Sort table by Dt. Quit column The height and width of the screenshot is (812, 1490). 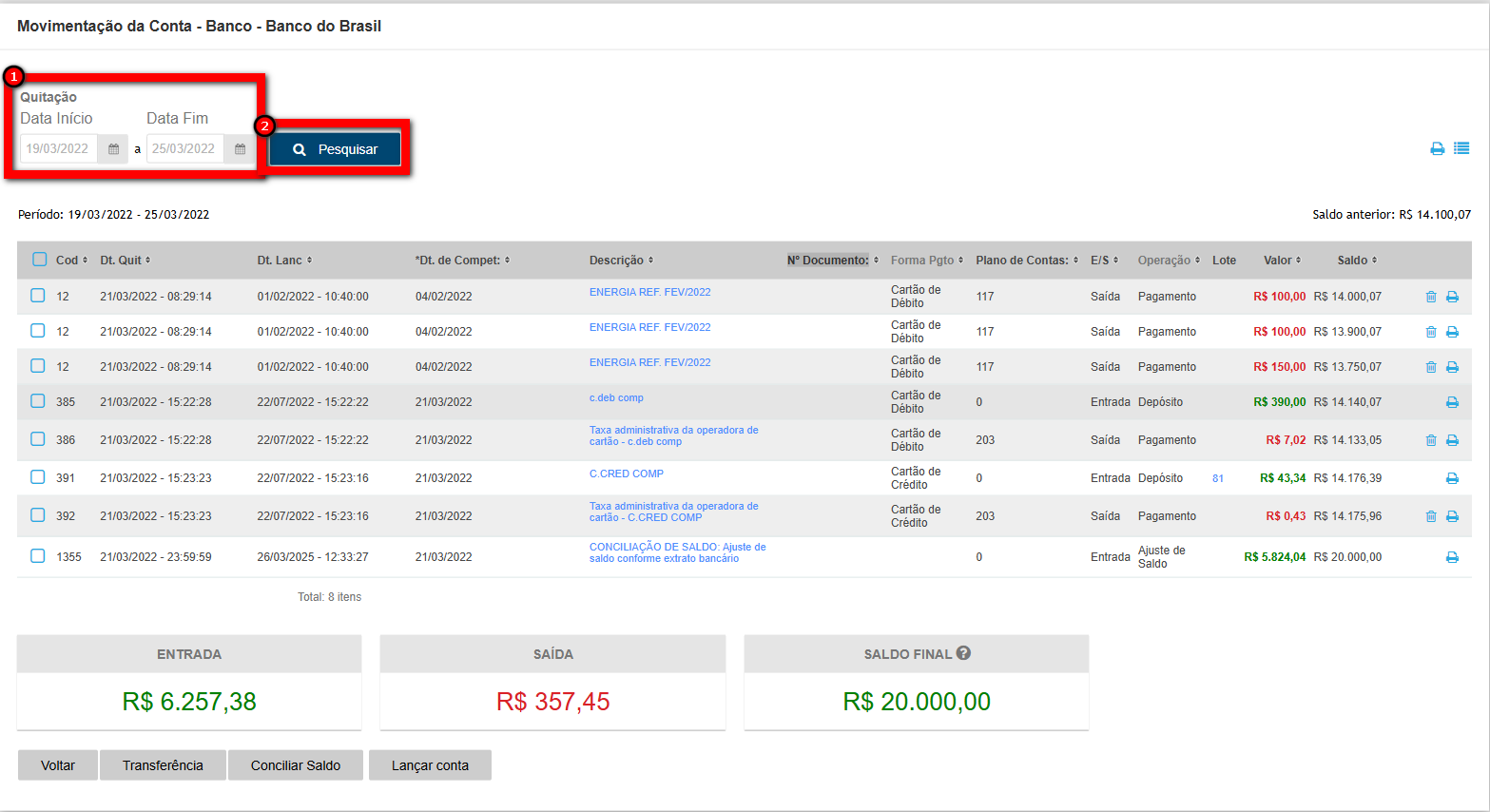coord(125,261)
